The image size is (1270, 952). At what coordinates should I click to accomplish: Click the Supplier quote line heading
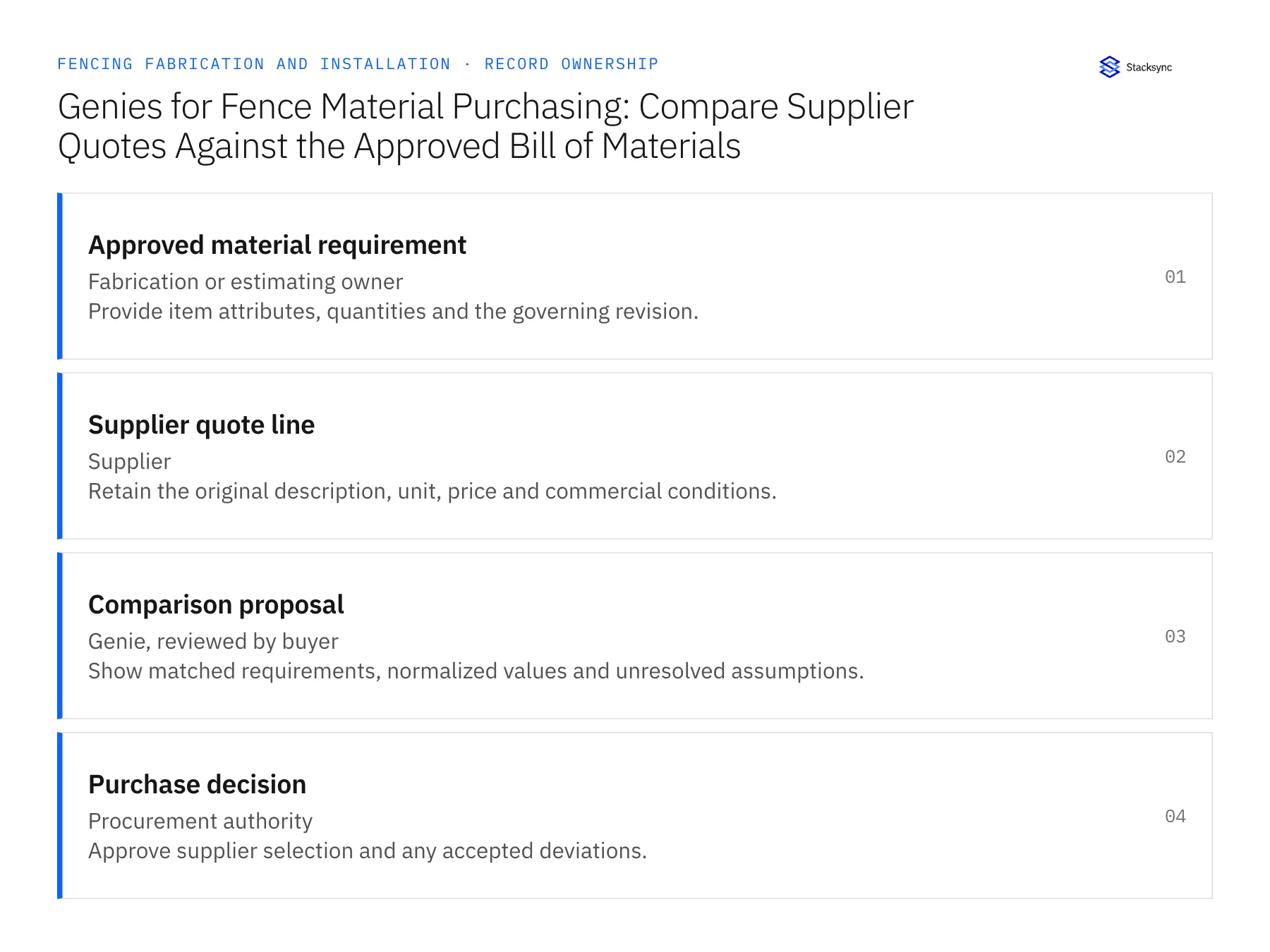coord(201,425)
